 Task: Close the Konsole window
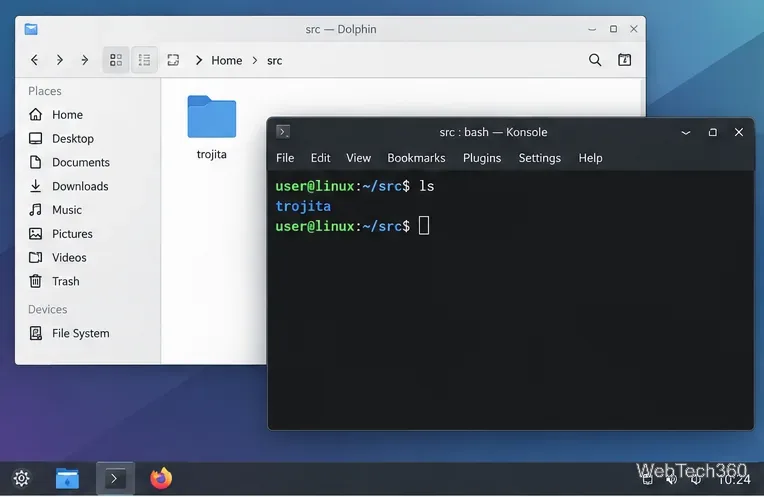point(739,132)
